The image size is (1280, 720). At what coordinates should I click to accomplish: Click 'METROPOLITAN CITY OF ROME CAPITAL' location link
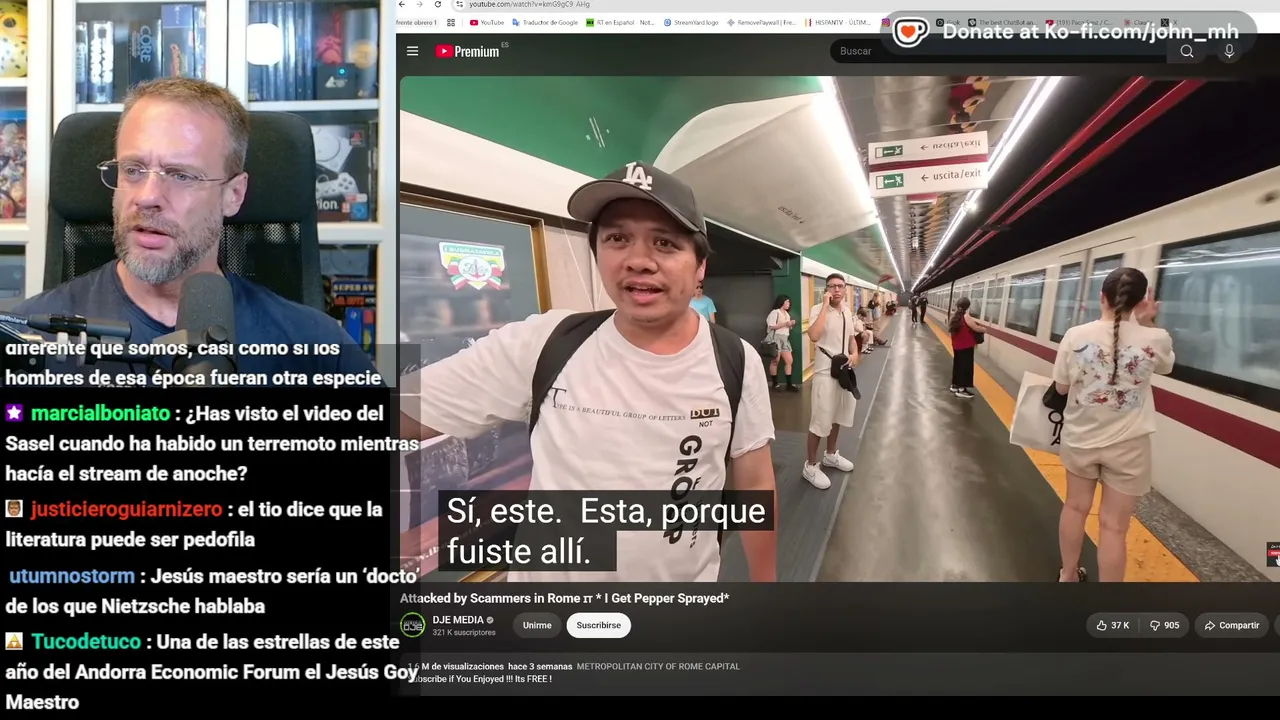(658, 666)
